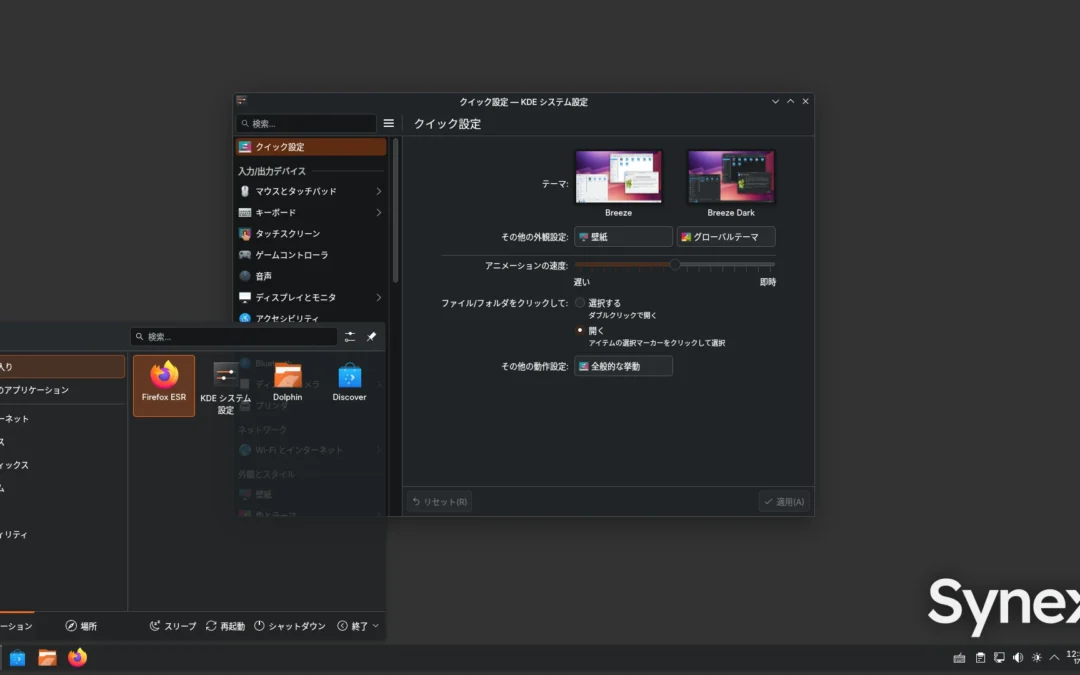Open Dolphin from the launcher favorites

pos(287,380)
